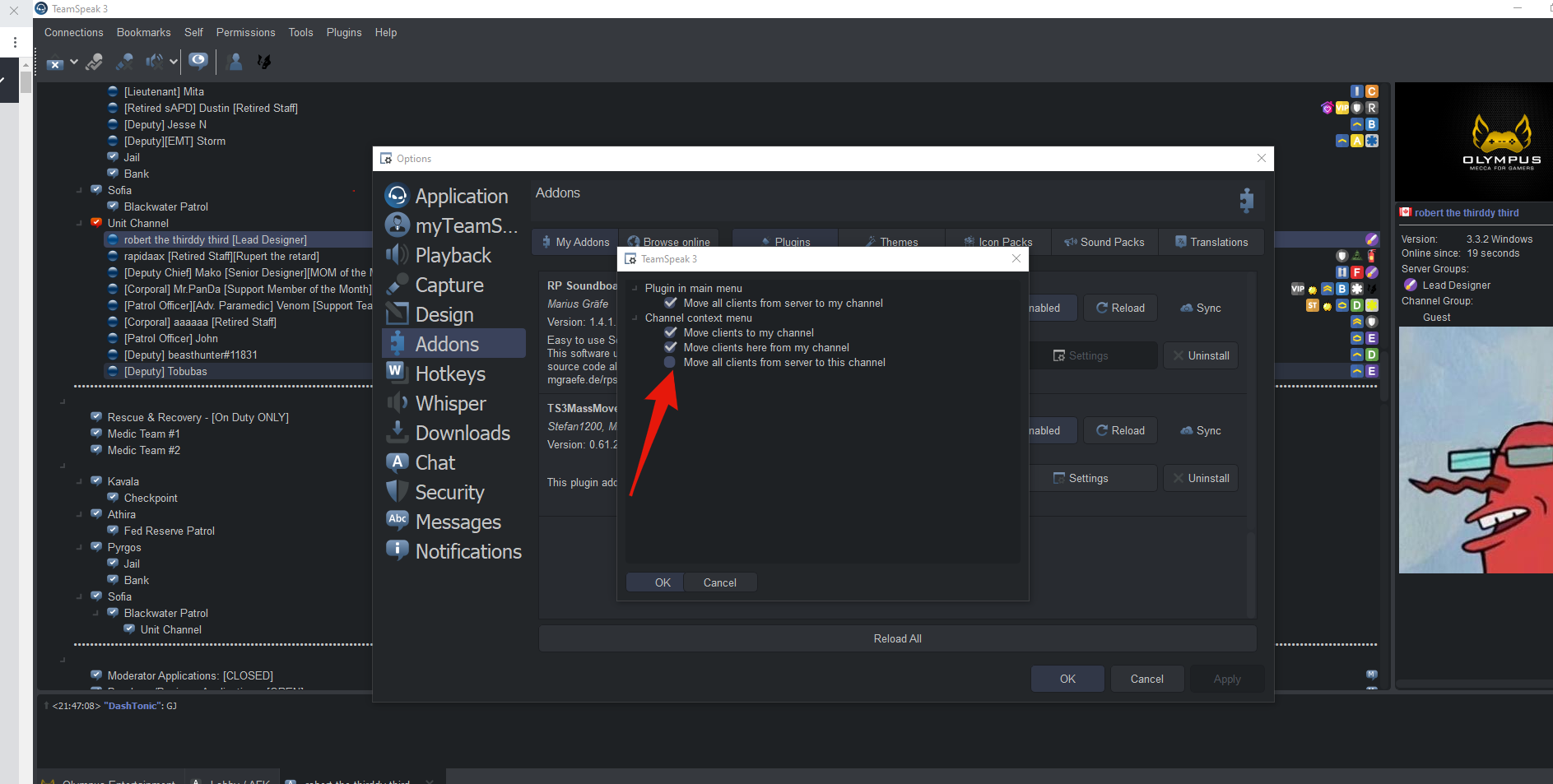Click the puzzle piece icon in the Addons header
This screenshot has height=784, width=1553.
(x=1247, y=200)
